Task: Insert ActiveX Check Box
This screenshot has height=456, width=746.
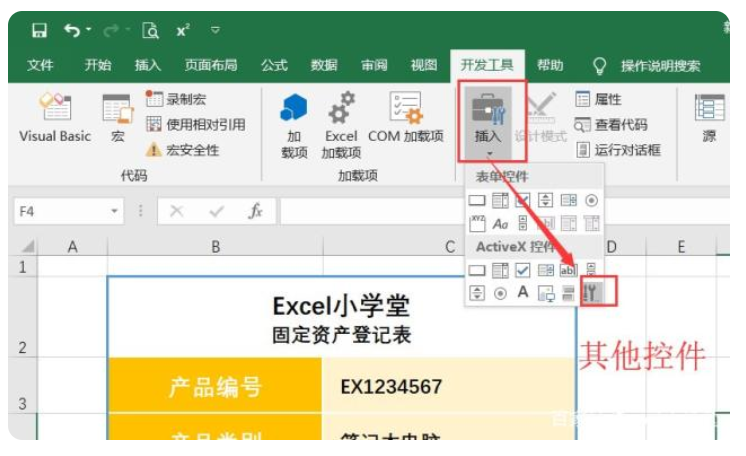Action: (x=523, y=270)
